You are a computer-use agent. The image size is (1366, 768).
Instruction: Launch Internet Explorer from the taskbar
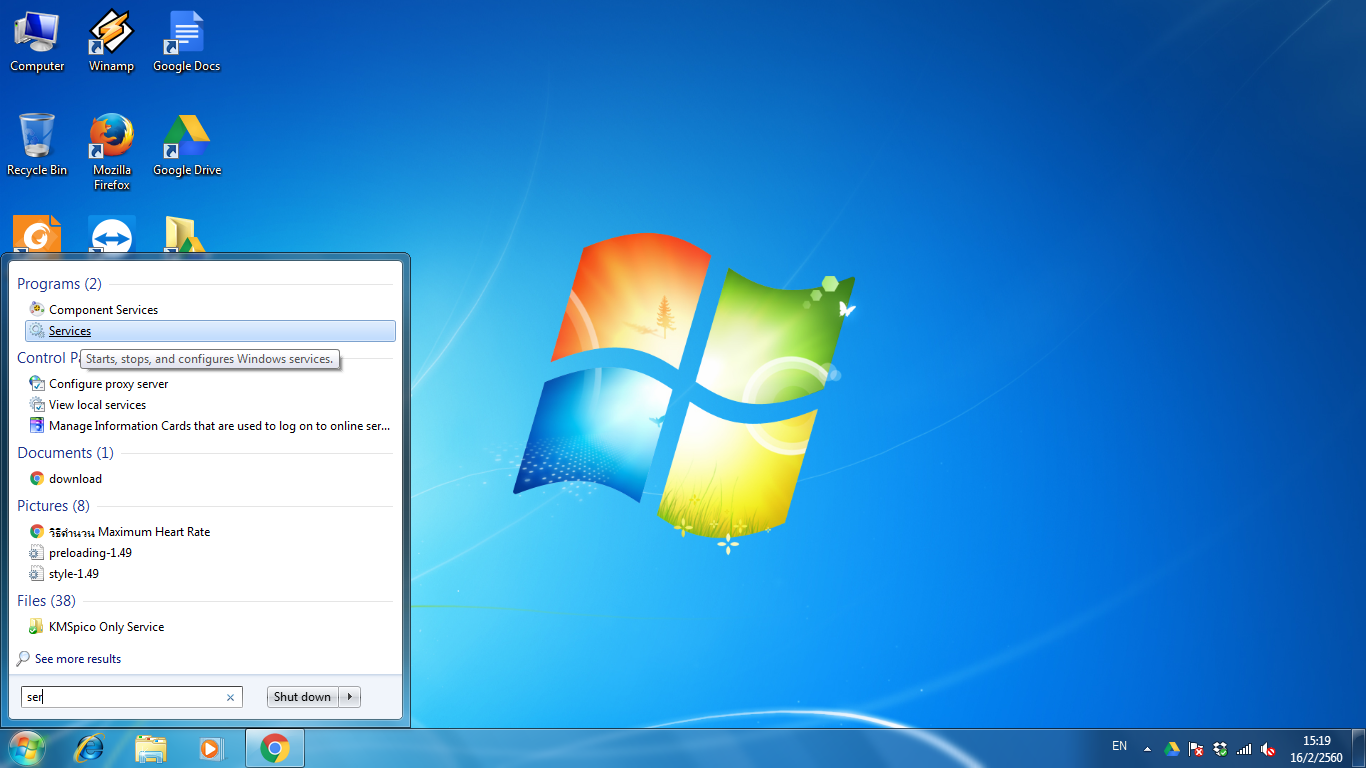coord(90,748)
